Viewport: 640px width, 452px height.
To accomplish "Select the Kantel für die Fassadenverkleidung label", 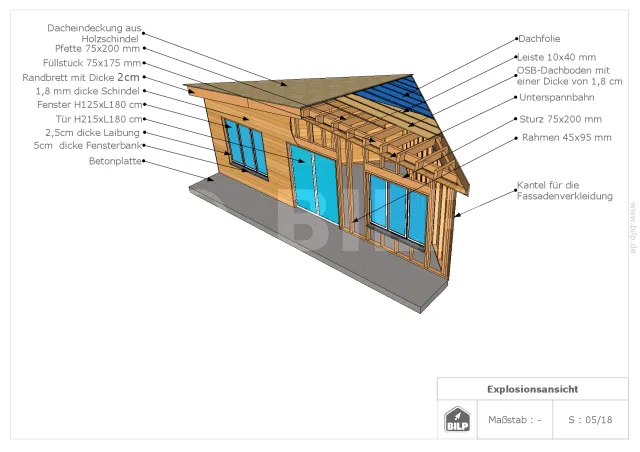I will [x=564, y=190].
